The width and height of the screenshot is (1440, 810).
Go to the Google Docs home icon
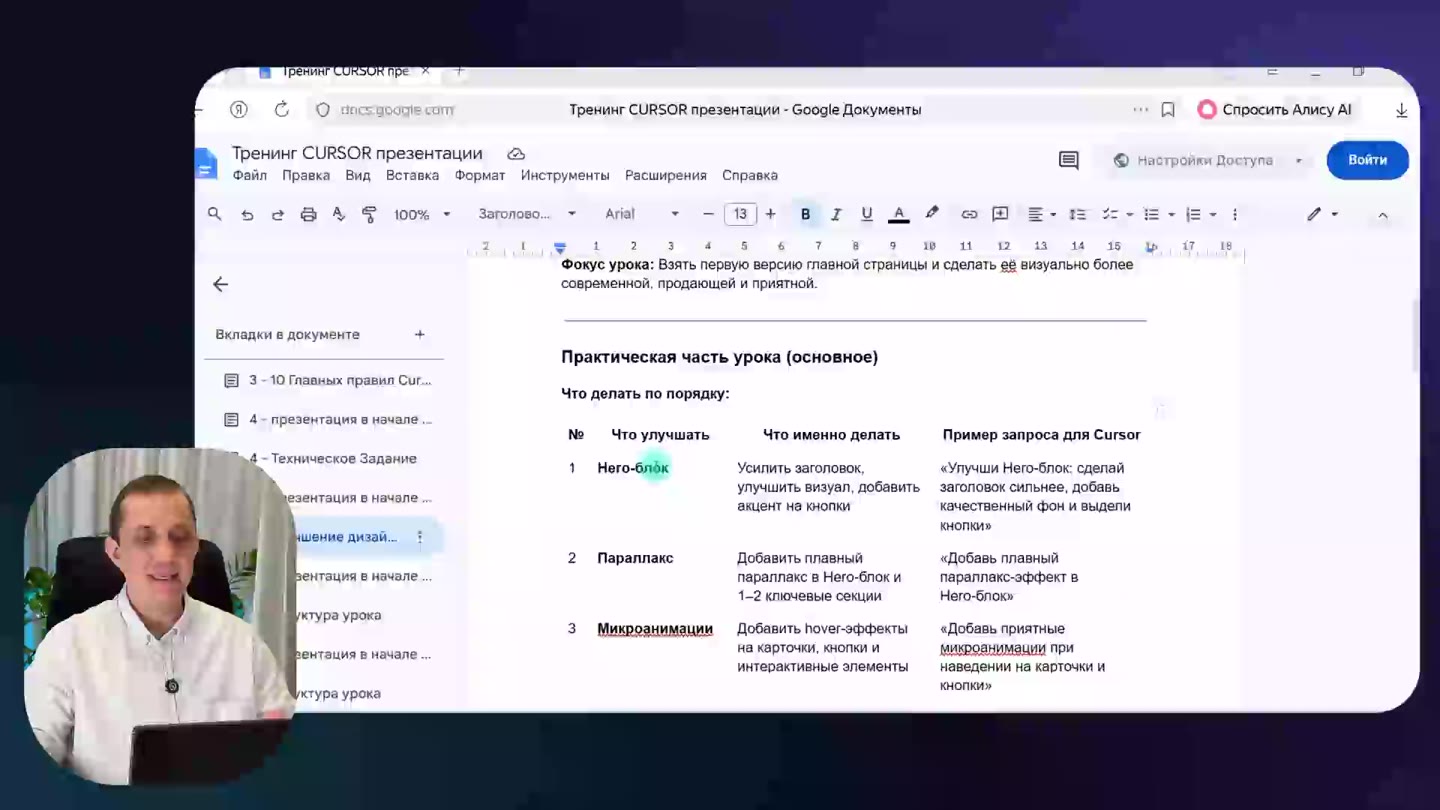tap(206, 164)
